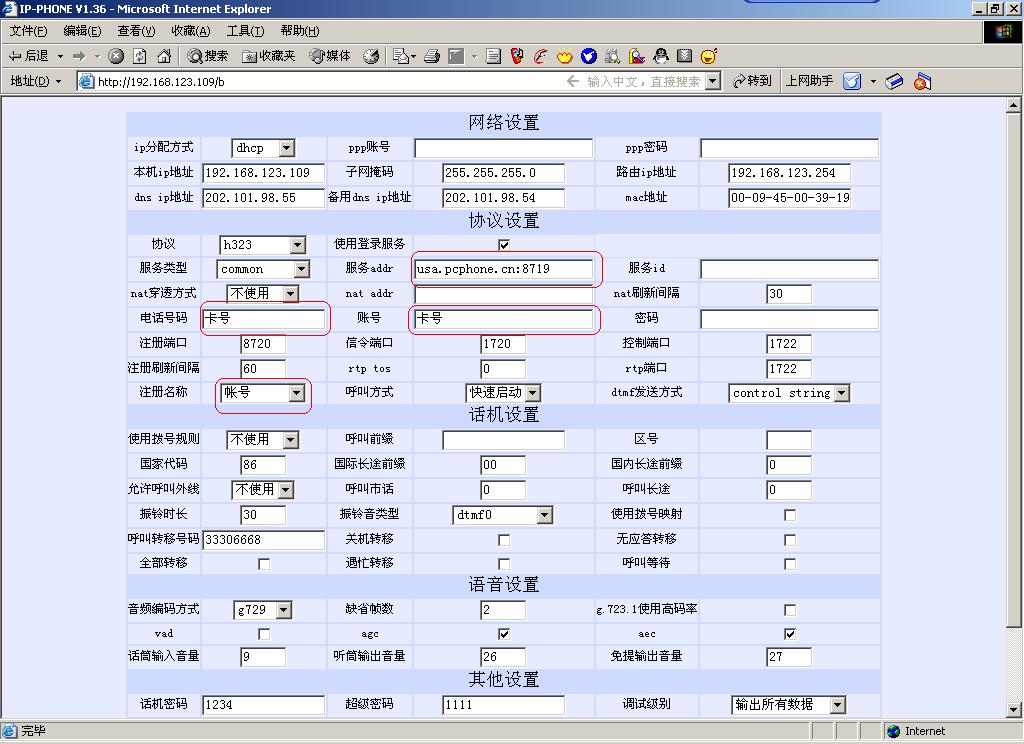Click the red flame shield toolbar icon
1024x744 pixels.
(x=517, y=56)
